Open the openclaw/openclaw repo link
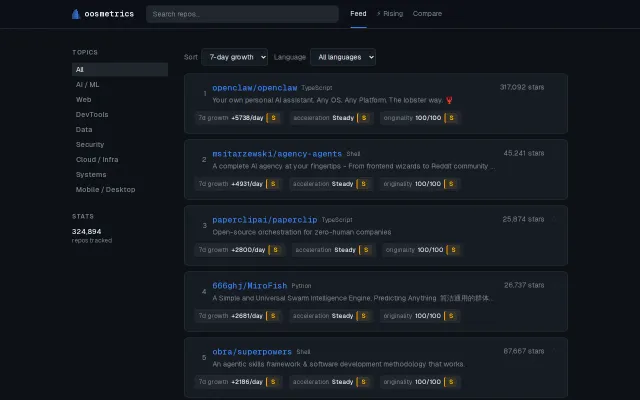The width and height of the screenshot is (640, 400). click(x=255, y=88)
